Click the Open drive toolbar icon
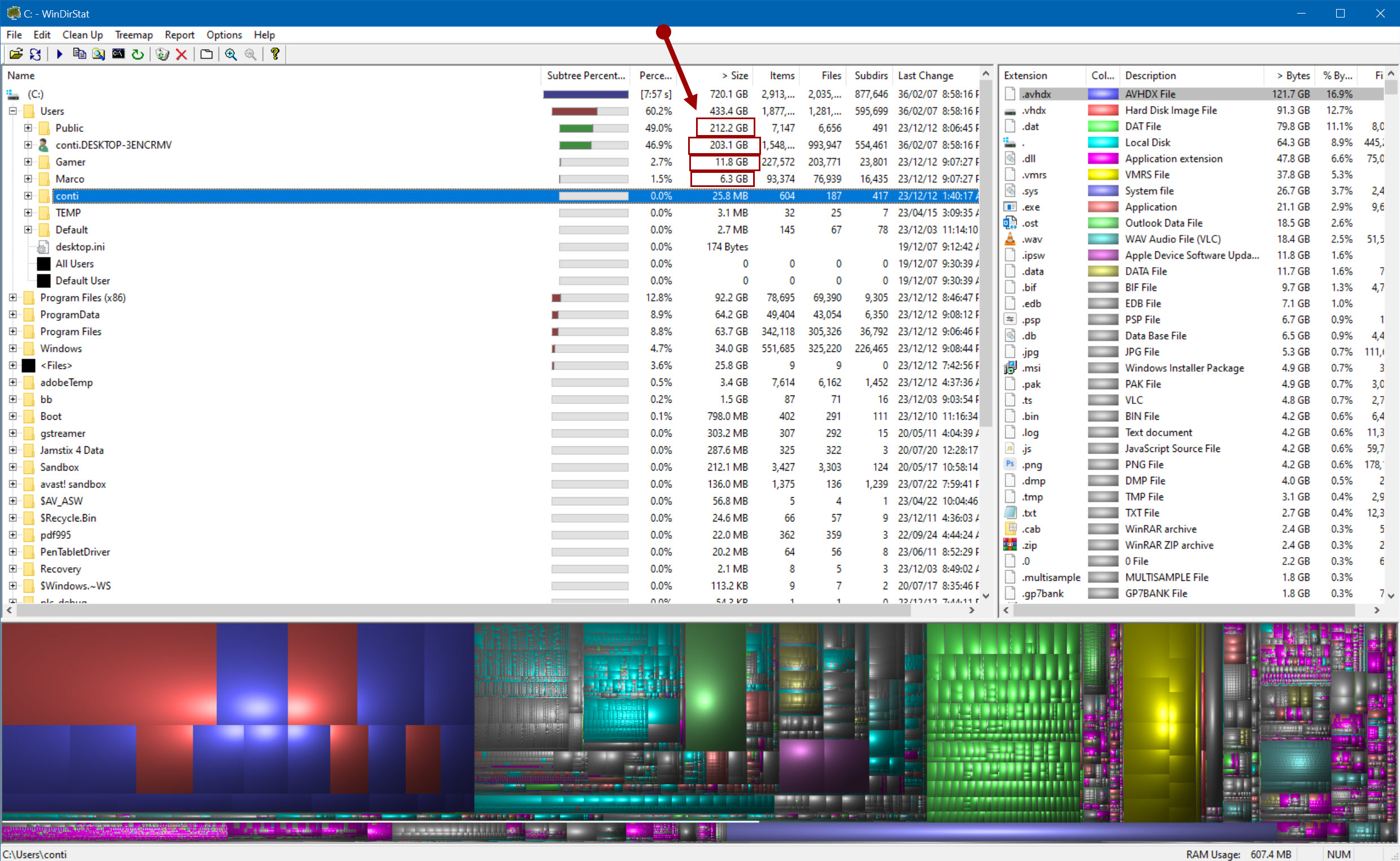Image resolution: width=1400 pixels, height=861 pixels. (x=16, y=54)
